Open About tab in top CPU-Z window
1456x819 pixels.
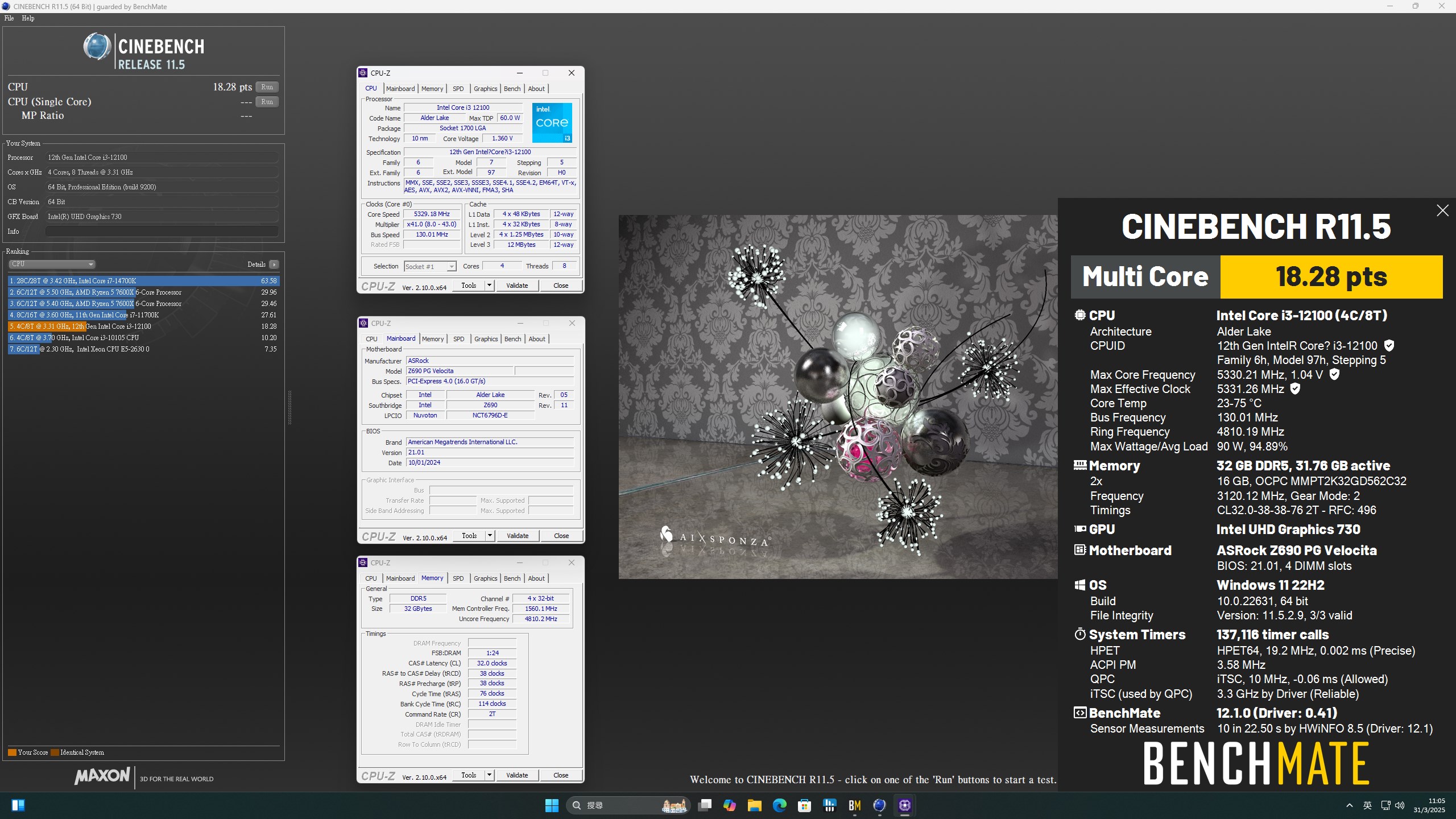coord(536,89)
